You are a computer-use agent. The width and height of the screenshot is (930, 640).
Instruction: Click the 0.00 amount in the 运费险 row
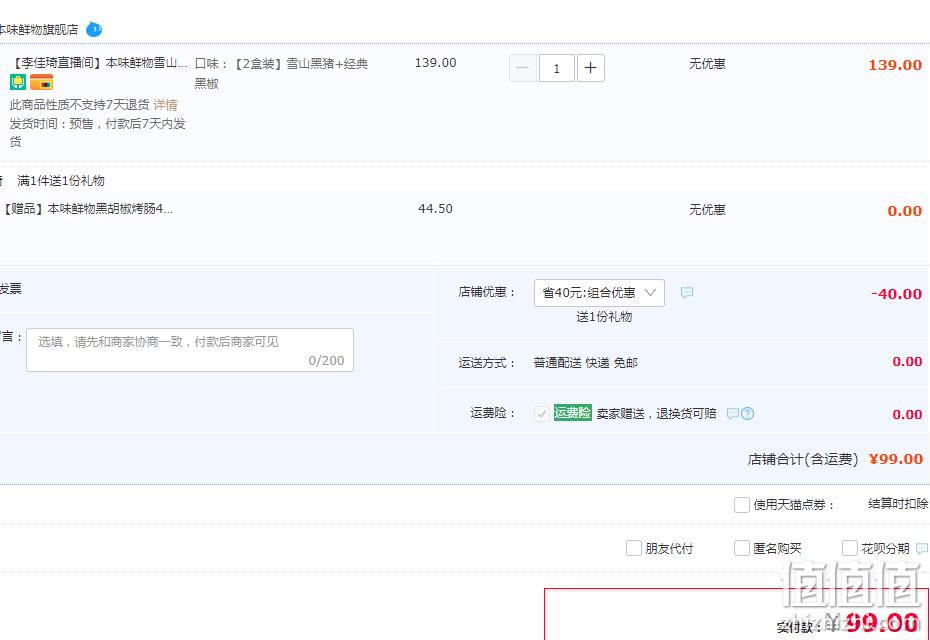907,415
